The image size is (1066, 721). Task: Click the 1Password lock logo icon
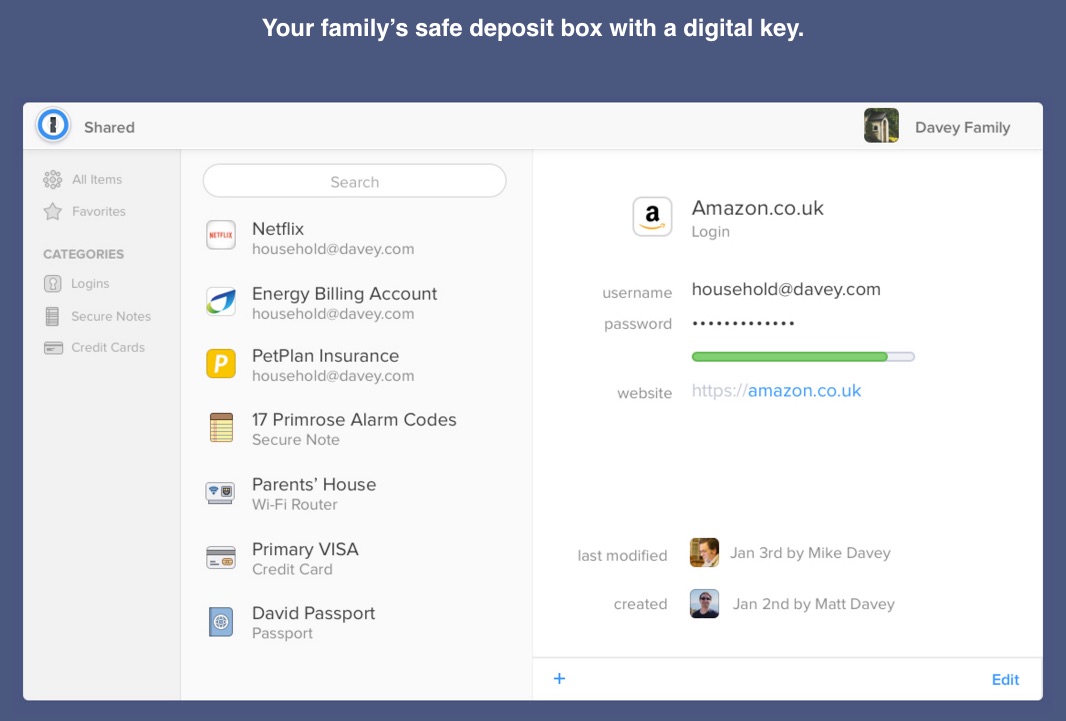52,126
